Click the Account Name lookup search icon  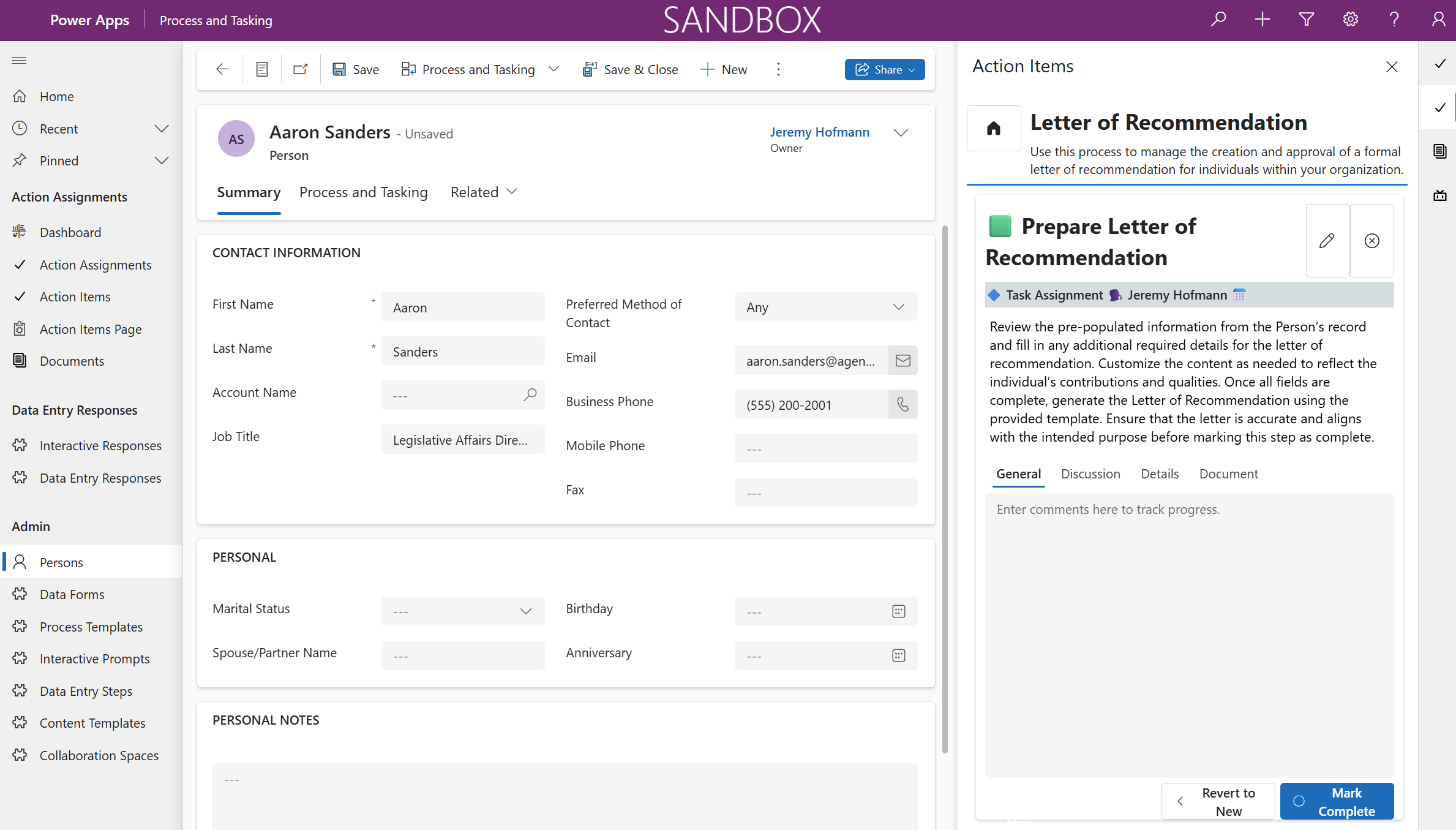[530, 395]
